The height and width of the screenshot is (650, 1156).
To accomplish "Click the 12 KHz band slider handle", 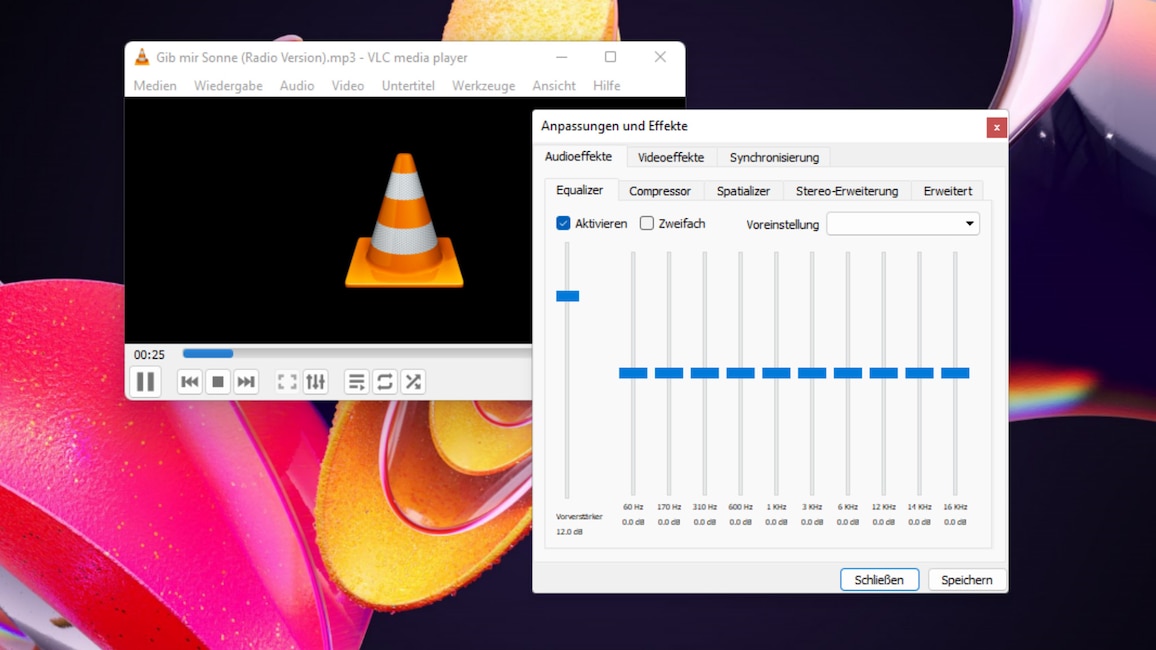I will pos(883,373).
